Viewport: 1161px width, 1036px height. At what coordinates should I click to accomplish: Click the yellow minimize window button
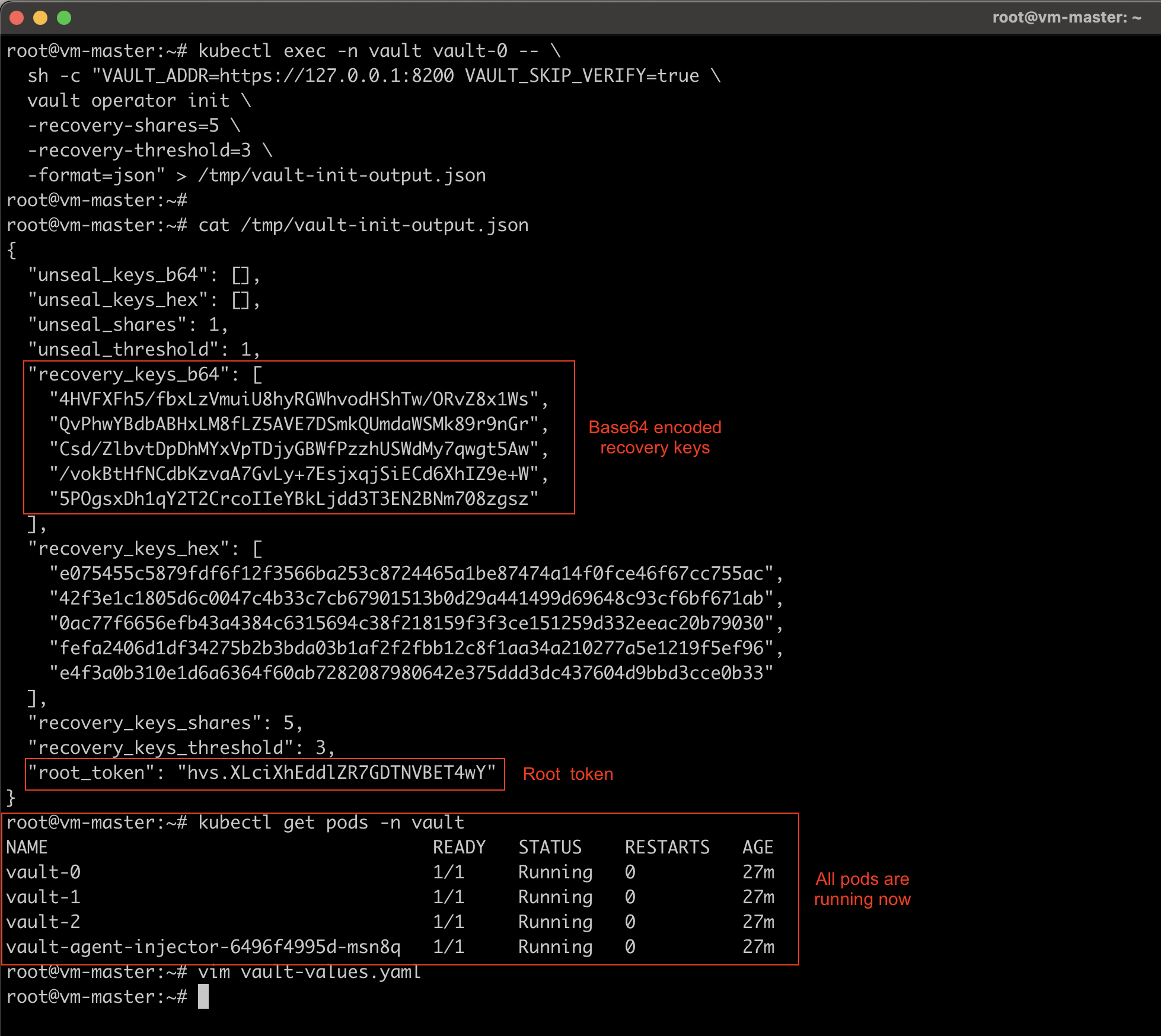tap(40, 18)
